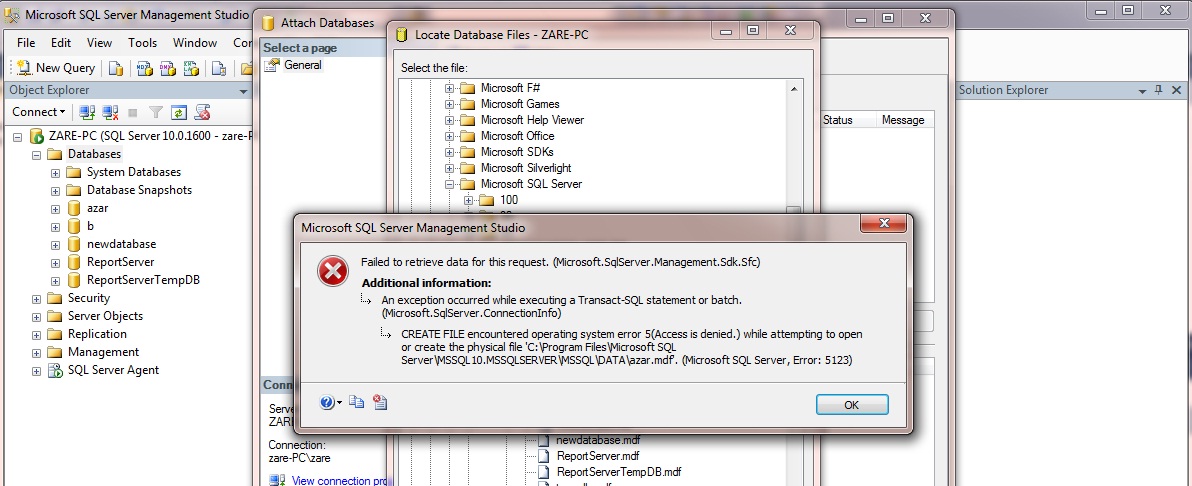Viewport: 1192px width, 486px height.
Task: Click the copy message text icon
Action: (x=356, y=402)
